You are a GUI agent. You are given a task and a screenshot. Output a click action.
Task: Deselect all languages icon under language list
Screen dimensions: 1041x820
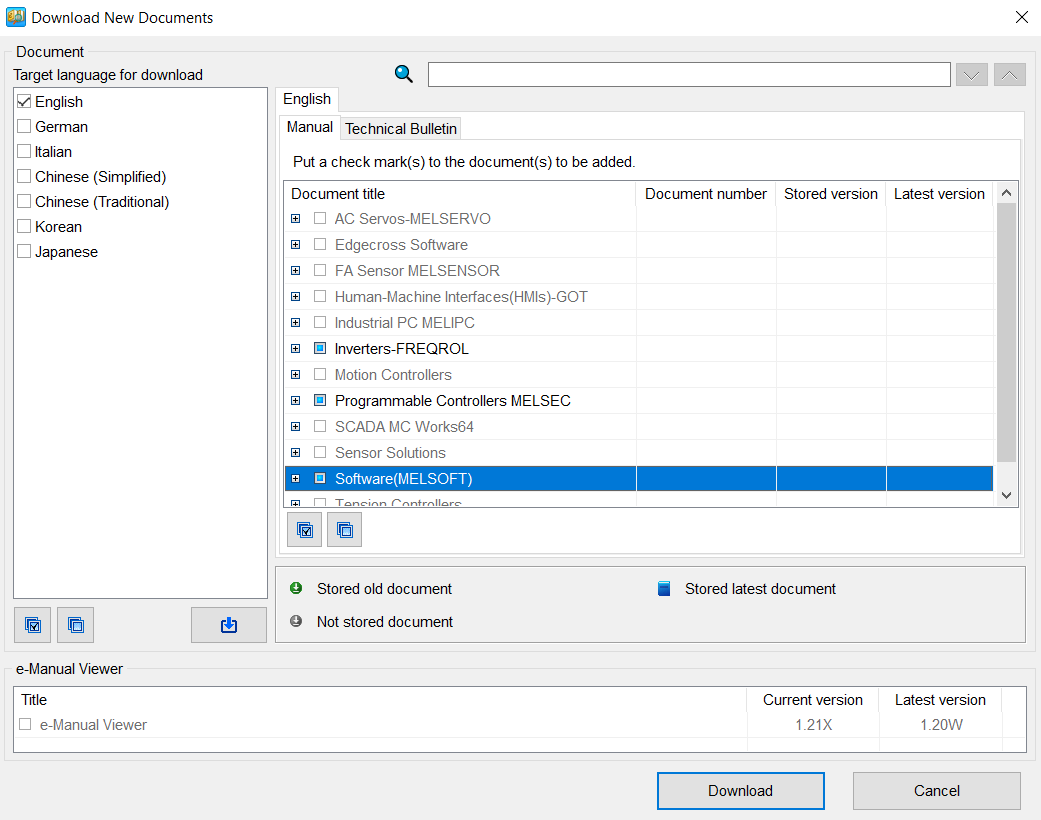tap(76, 625)
